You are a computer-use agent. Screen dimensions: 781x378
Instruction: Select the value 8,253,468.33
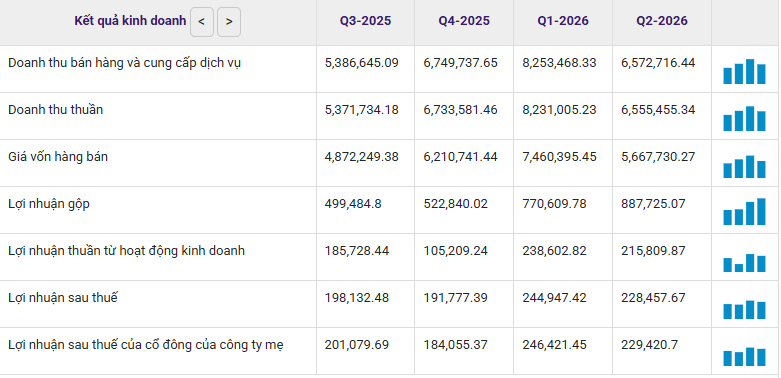(x=559, y=63)
